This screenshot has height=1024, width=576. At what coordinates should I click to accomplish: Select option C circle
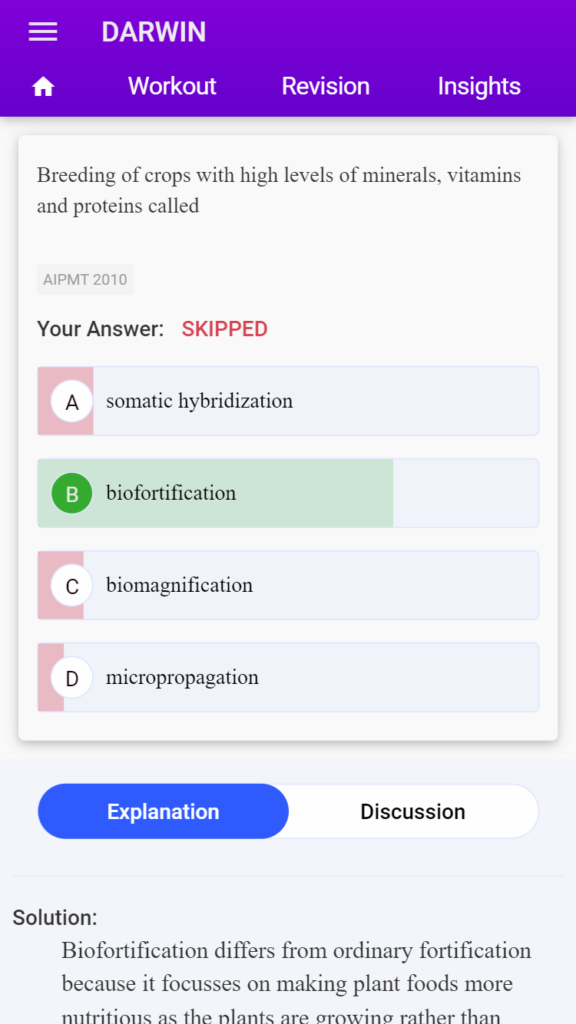pyautogui.click(x=72, y=586)
